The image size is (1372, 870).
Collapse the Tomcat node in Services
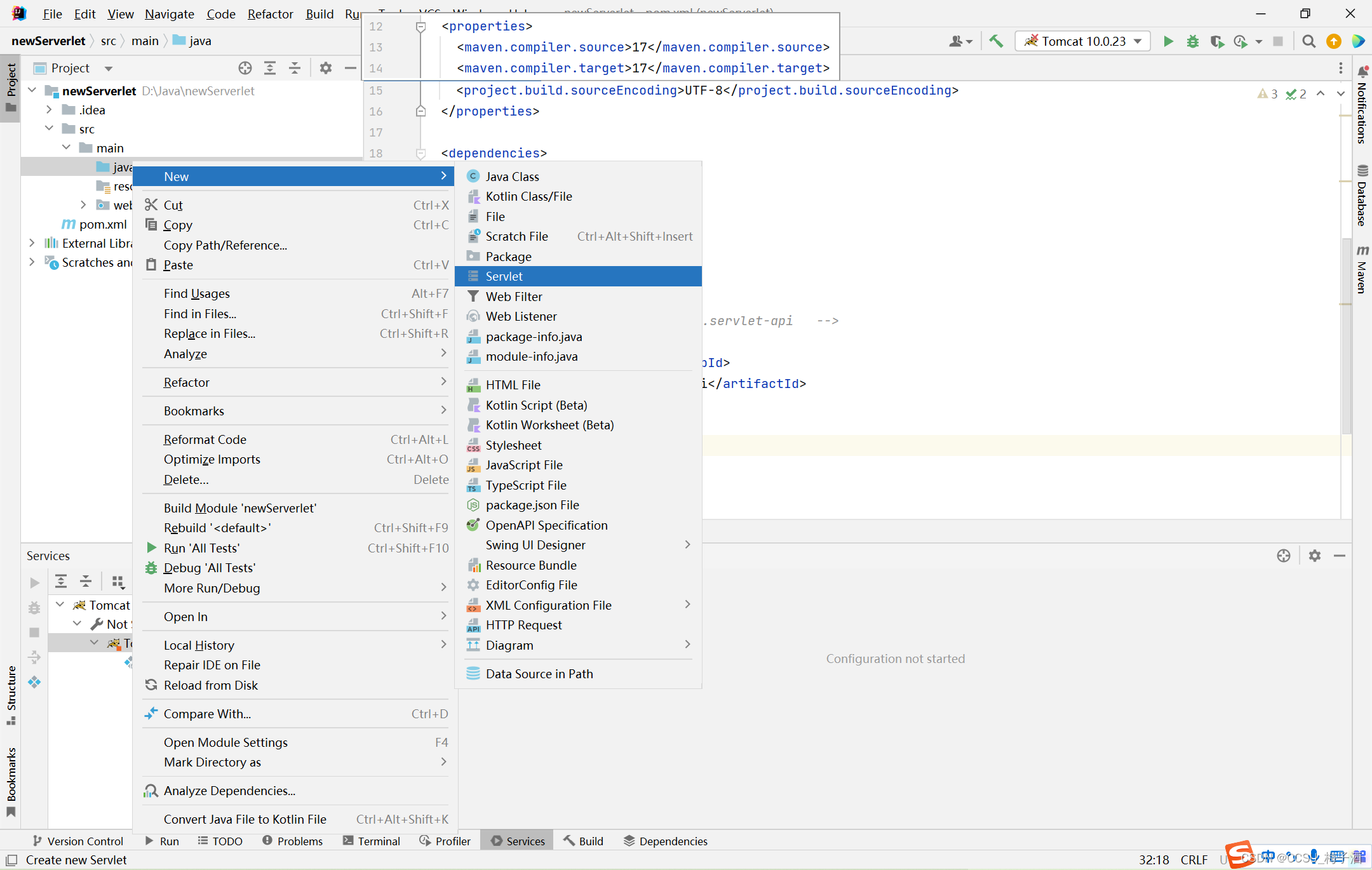pos(60,605)
